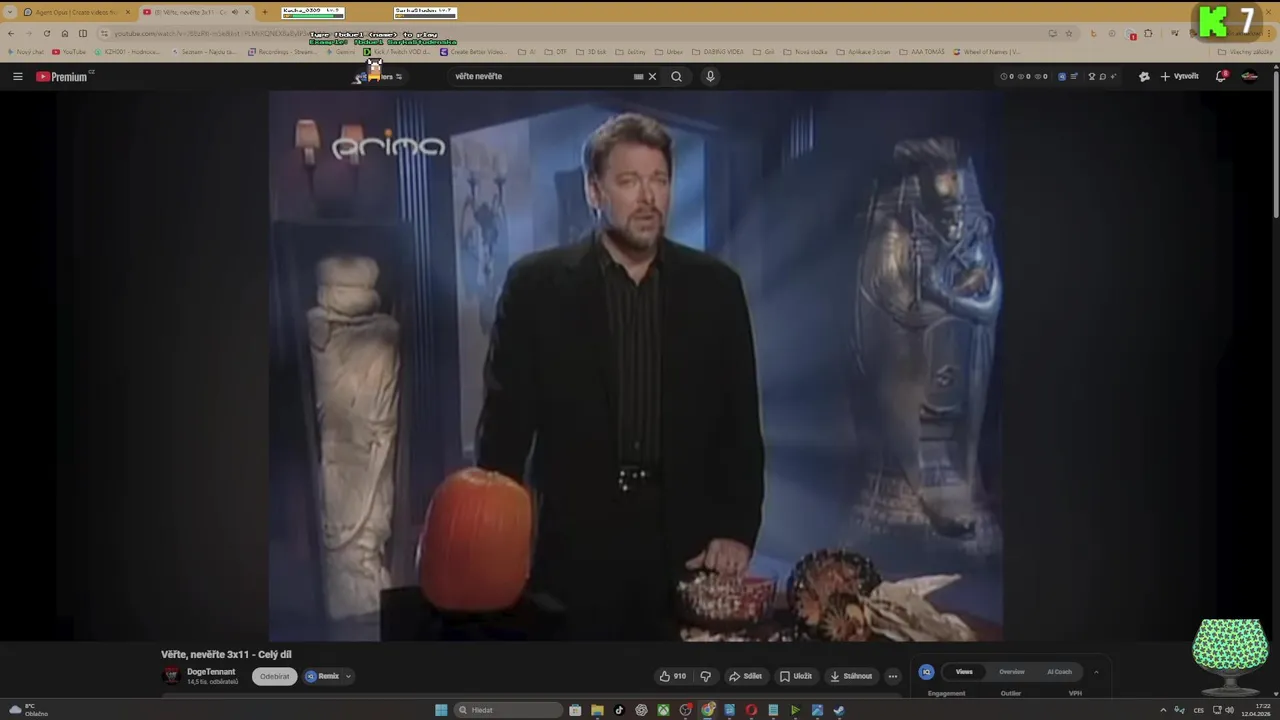This screenshot has height=720, width=1280.
Task: Open the DogeTennant channel link
Action: [x=211, y=672]
